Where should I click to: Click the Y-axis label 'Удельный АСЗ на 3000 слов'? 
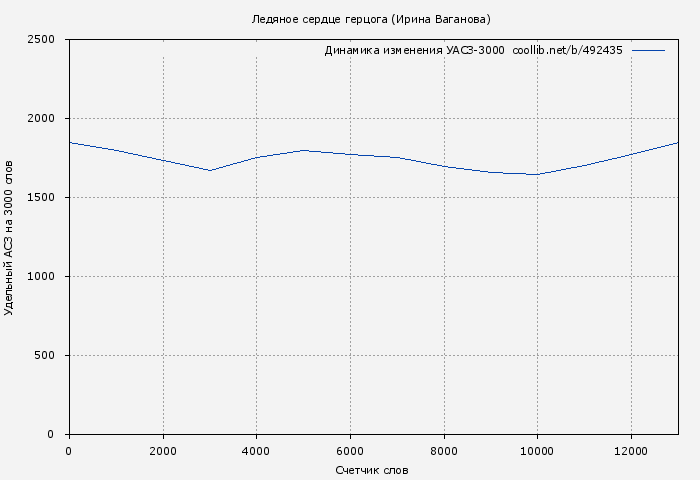click(9, 237)
